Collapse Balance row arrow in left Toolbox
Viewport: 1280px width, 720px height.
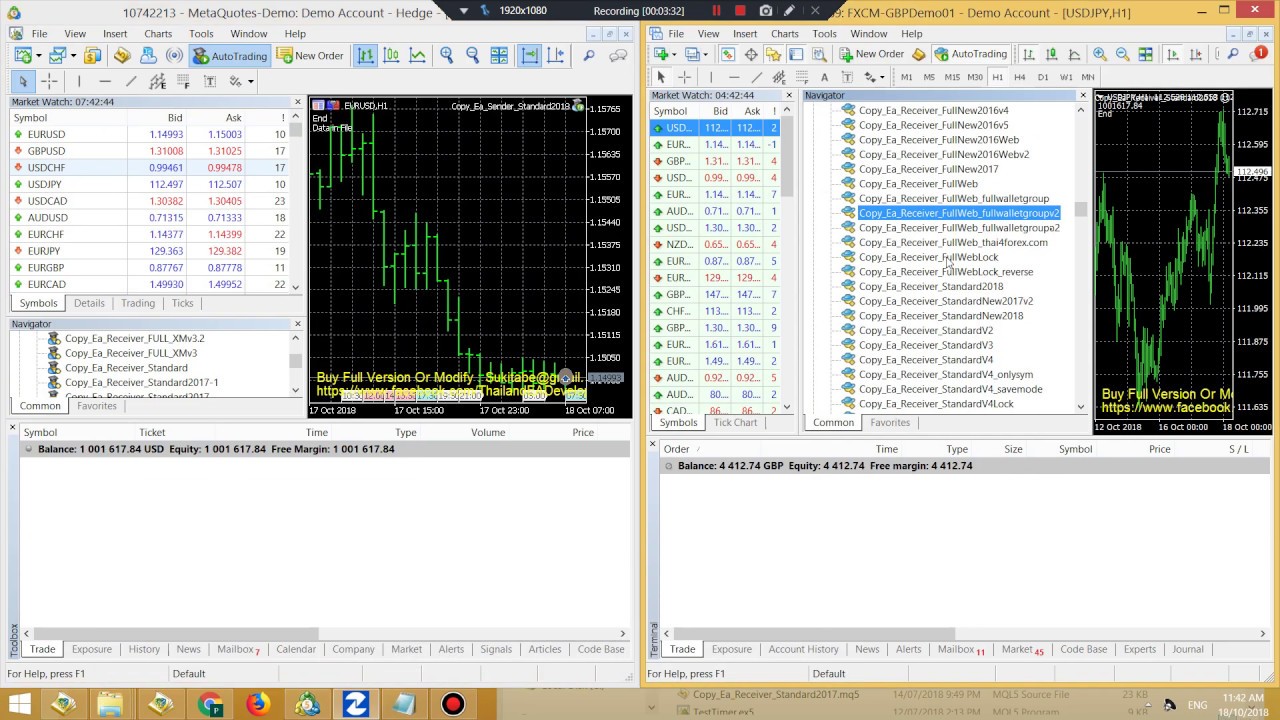coord(28,449)
